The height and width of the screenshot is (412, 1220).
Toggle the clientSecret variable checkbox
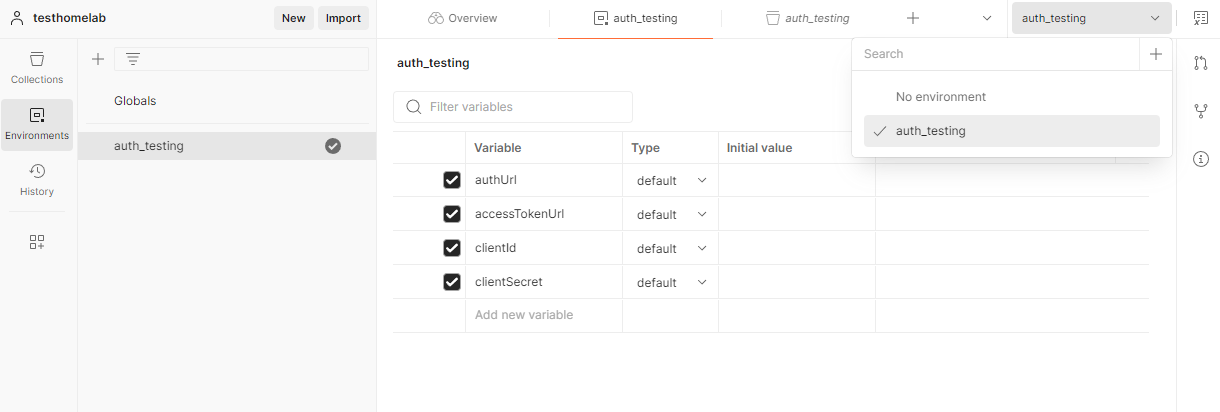point(452,282)
